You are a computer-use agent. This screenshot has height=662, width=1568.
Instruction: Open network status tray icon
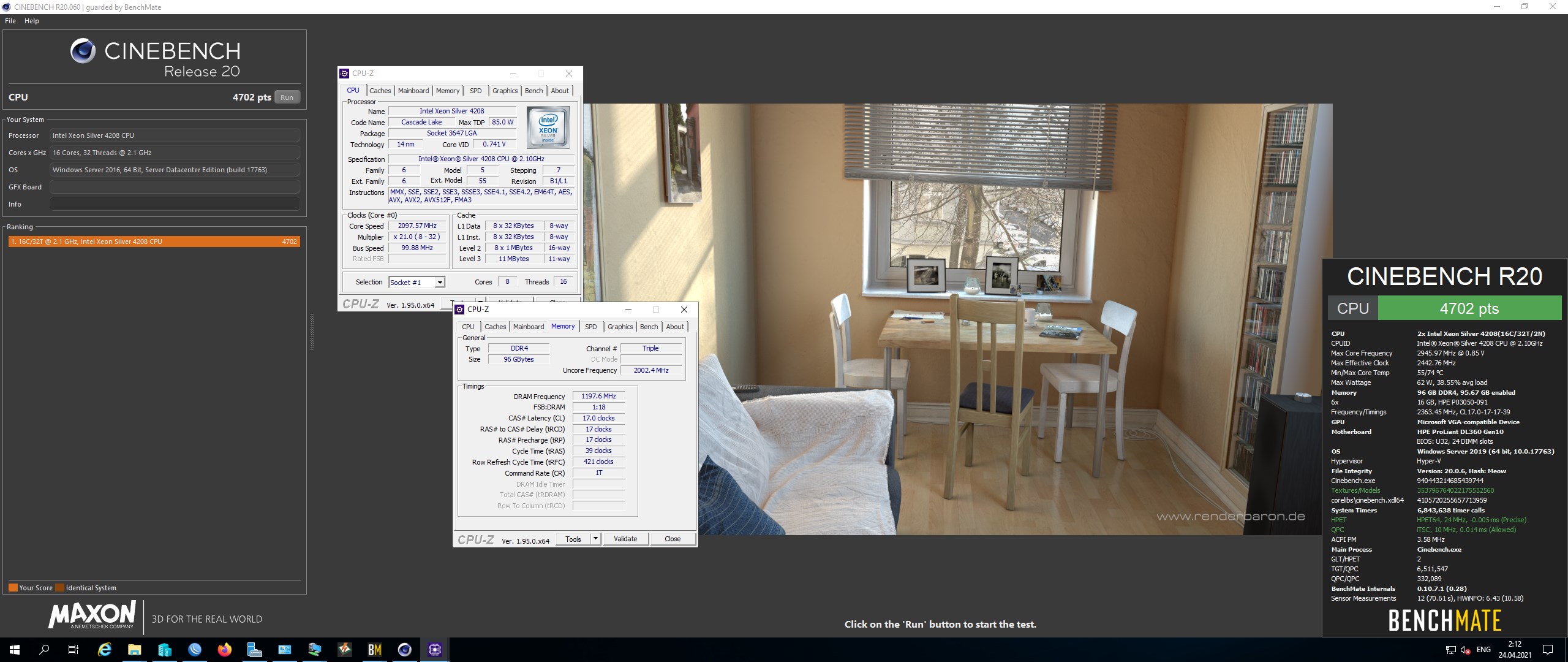point(1450,650)
